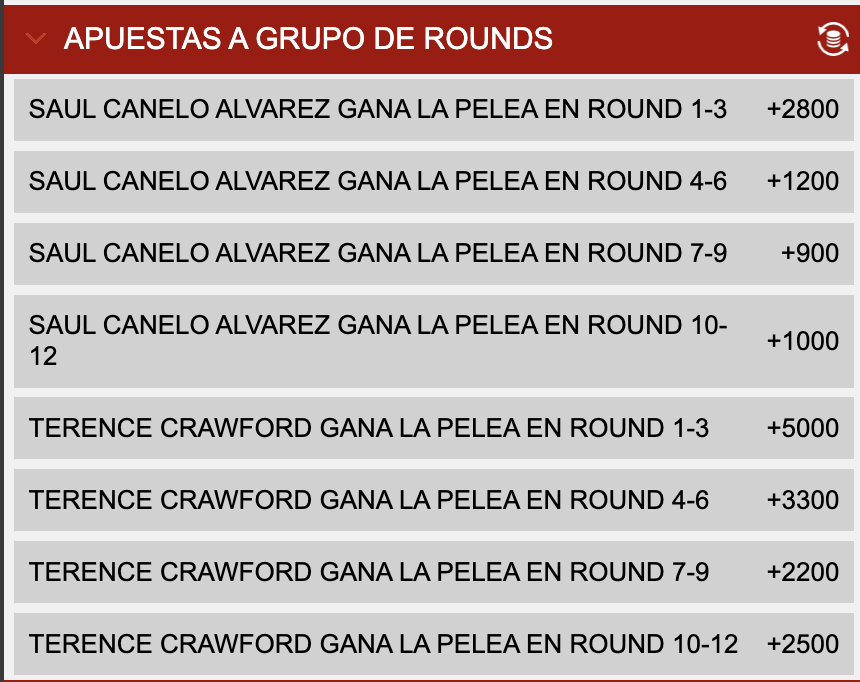Select Terence Crawford gana en round 1-3
Screen dimensions: 860x682
click(x=433, y=428)
